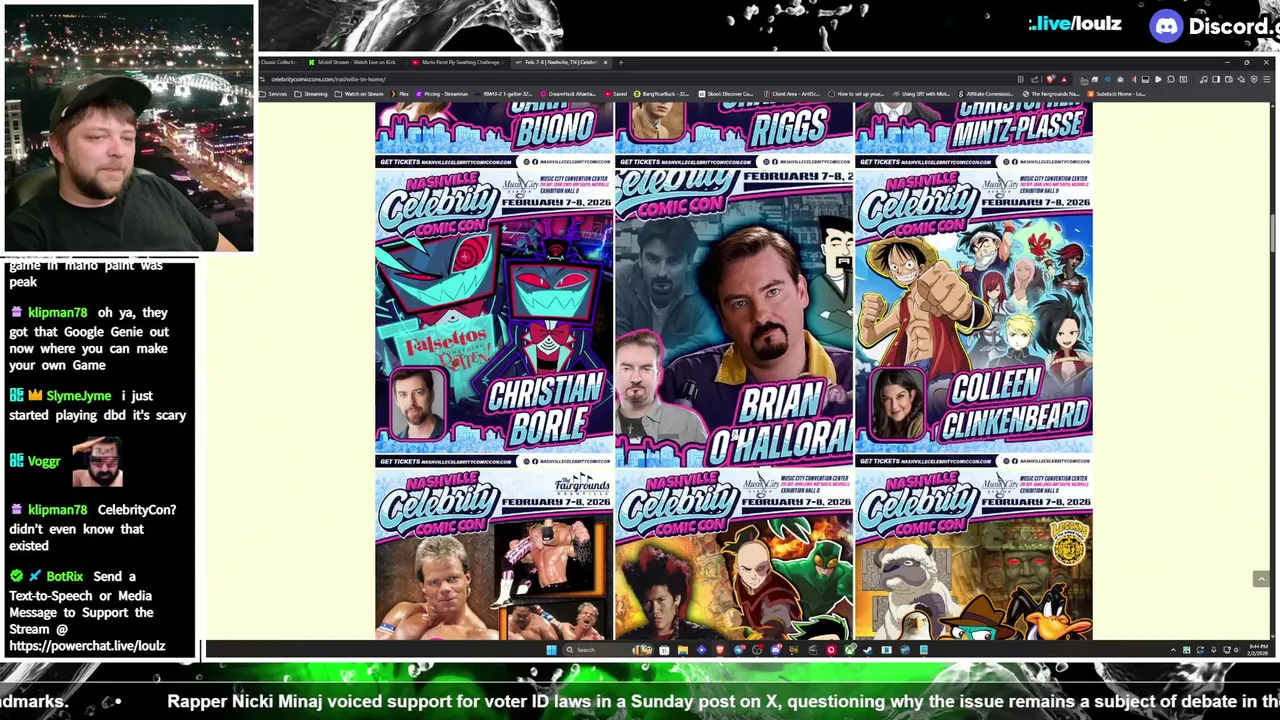Click the Brave Leo AI icon
Image resolution: width=1280 pixels, height=720 pixels.
[1241, 79]
